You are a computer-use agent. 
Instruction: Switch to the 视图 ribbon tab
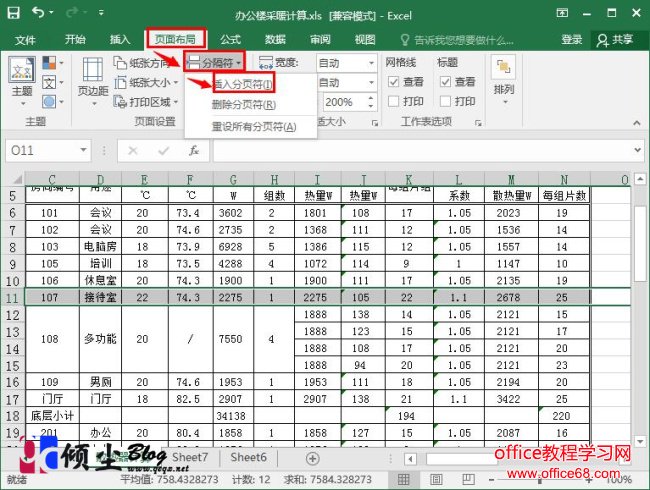pos(365,39)
